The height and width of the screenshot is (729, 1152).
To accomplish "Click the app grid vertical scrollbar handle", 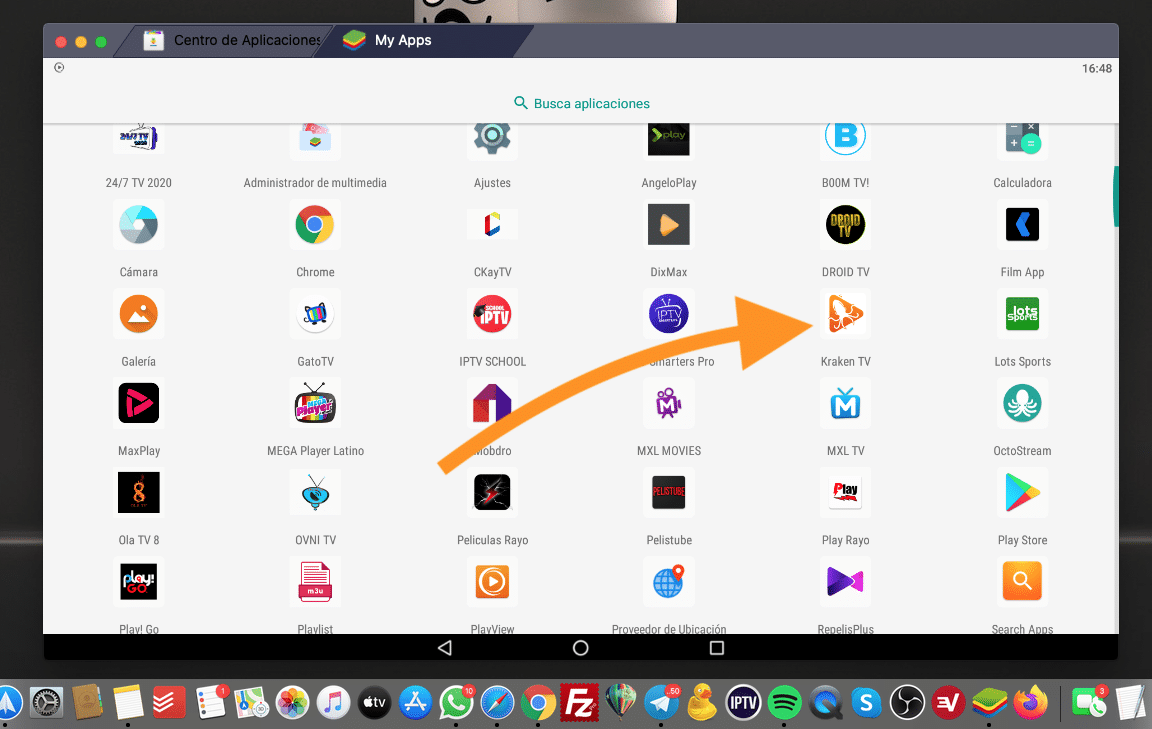I will tap(1116, 196).
